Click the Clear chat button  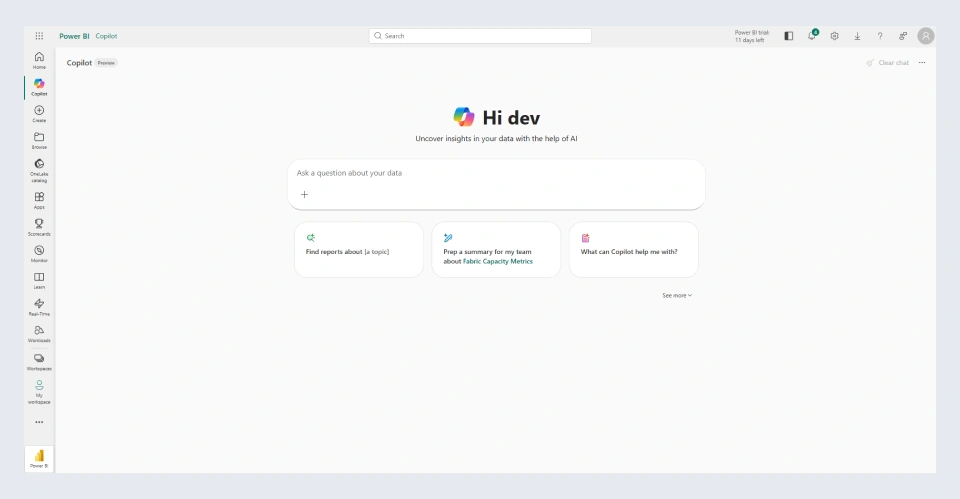coord(887,63)
